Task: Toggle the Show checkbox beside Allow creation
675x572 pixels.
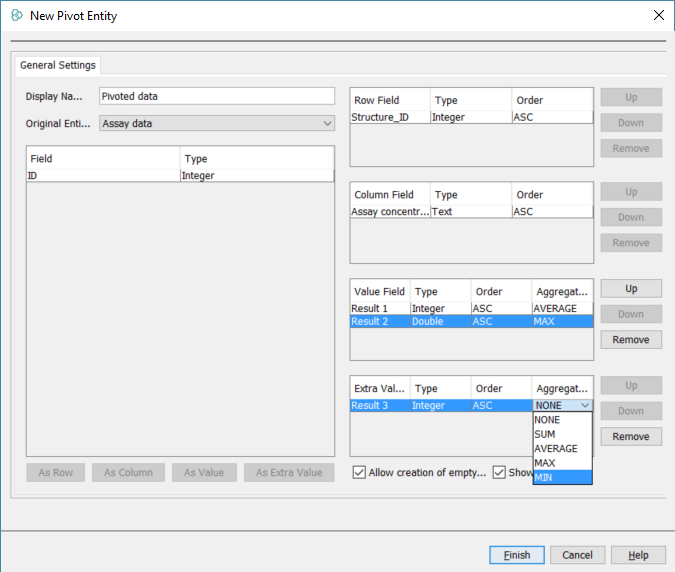Action: click(x=499, y=473)
